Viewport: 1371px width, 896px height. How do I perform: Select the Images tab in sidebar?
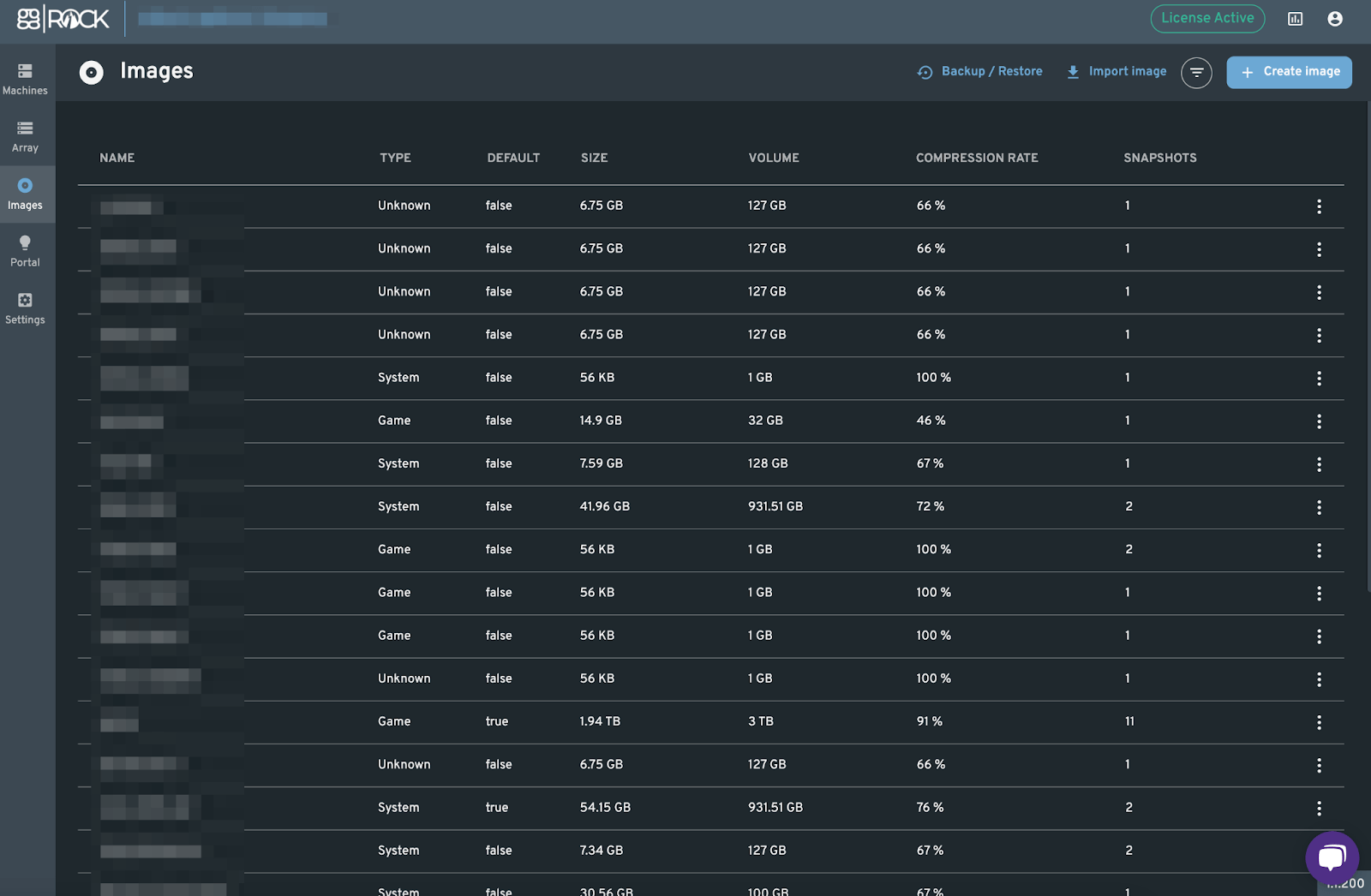tap(25, 194)
